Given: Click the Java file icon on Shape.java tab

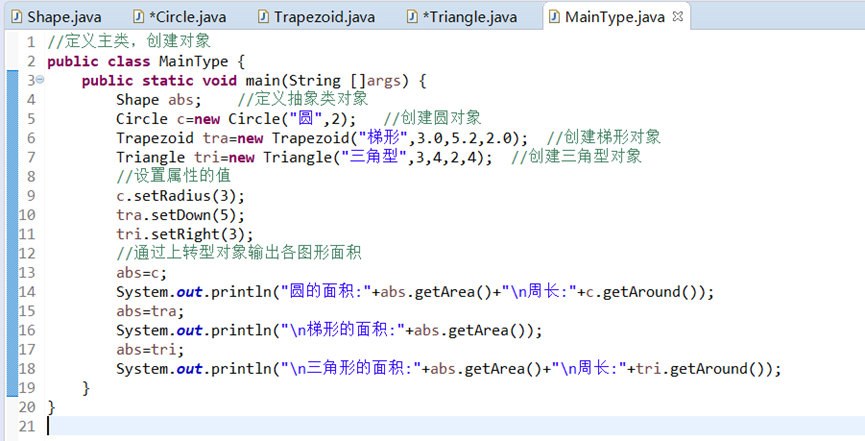Looking at the screenshot, I should pyautogui.click(x=17, y=17).
